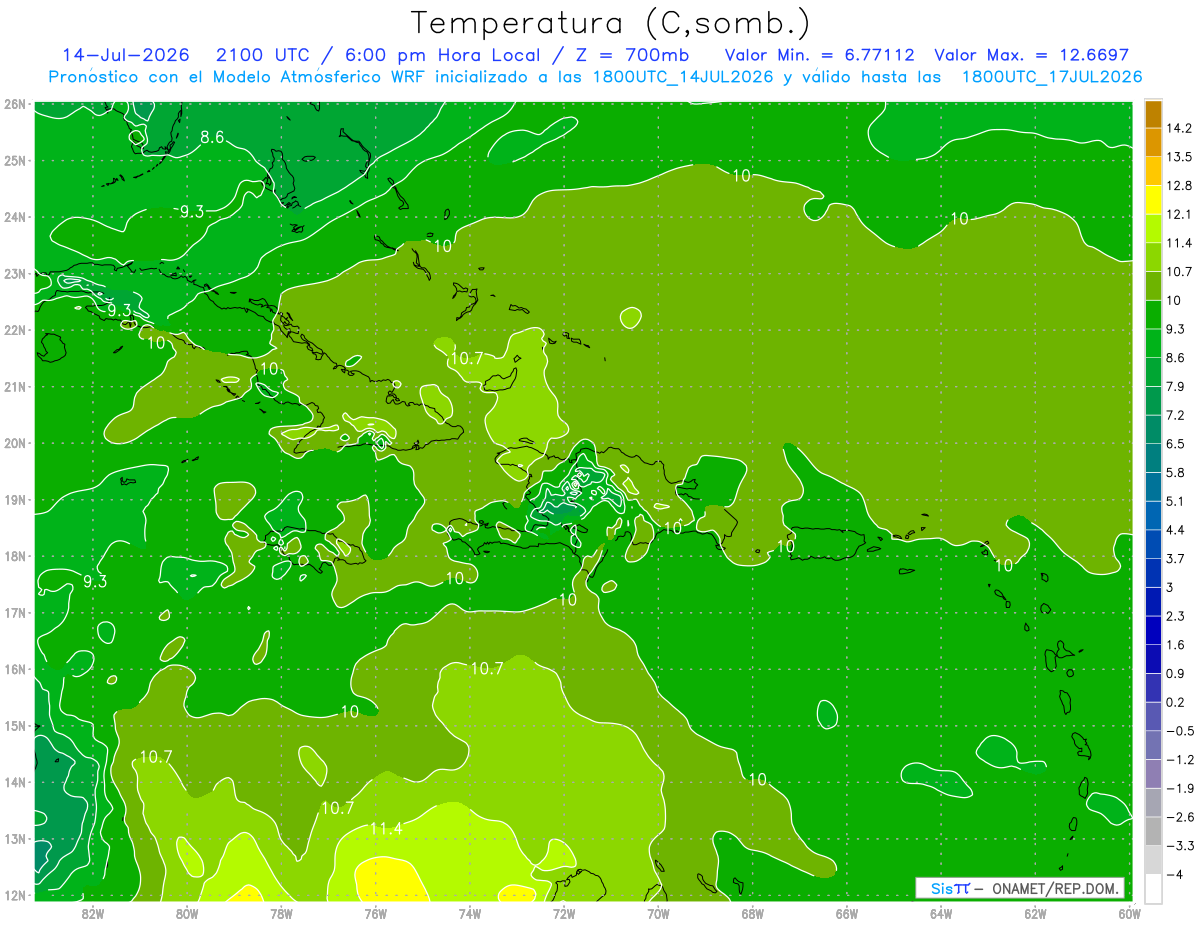Click the legend value "0.2"
This screenshot has height=927, width=1200.
pyautogui.click(x=1176, y=702)
